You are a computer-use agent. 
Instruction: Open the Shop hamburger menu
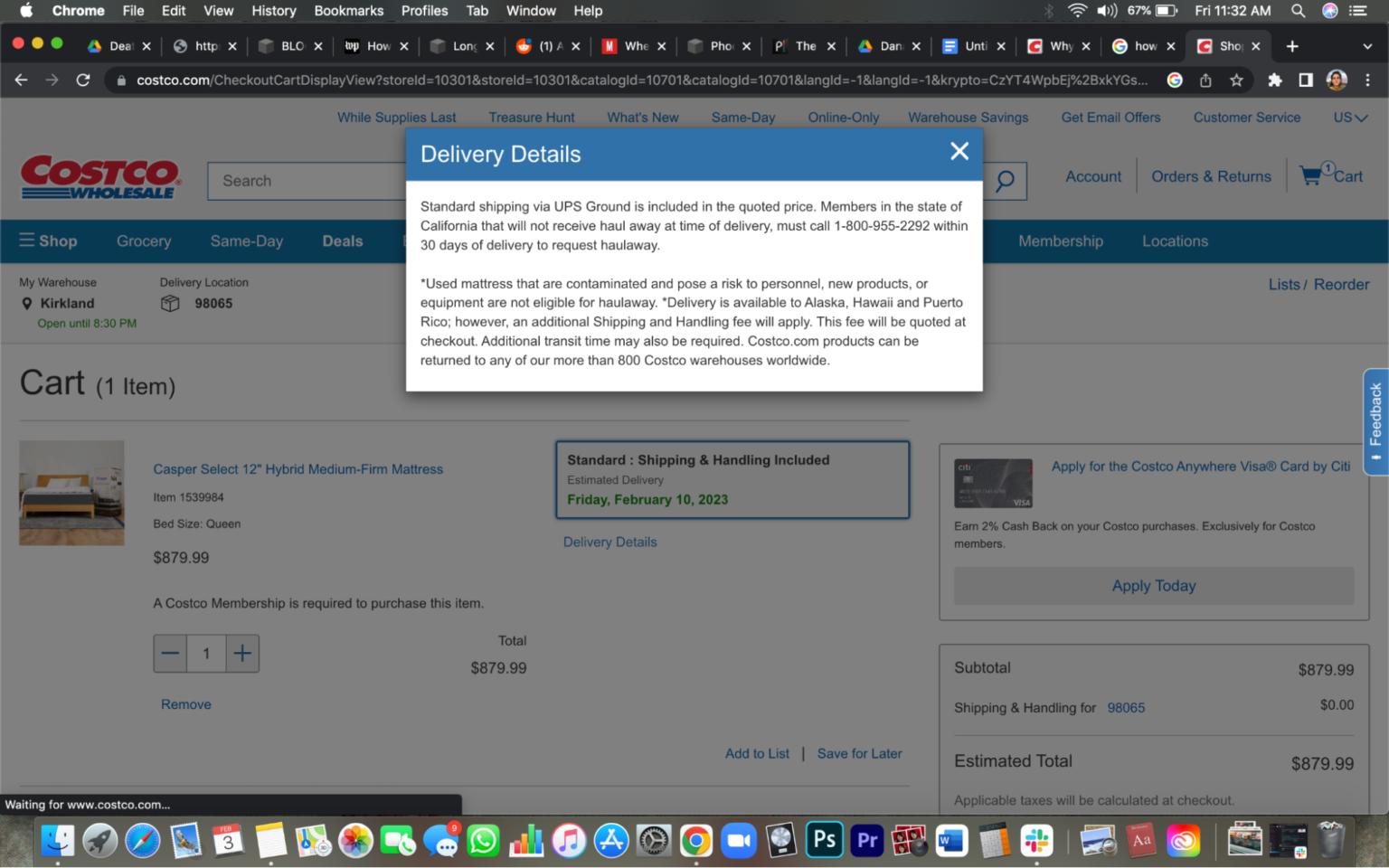point(49,241)
